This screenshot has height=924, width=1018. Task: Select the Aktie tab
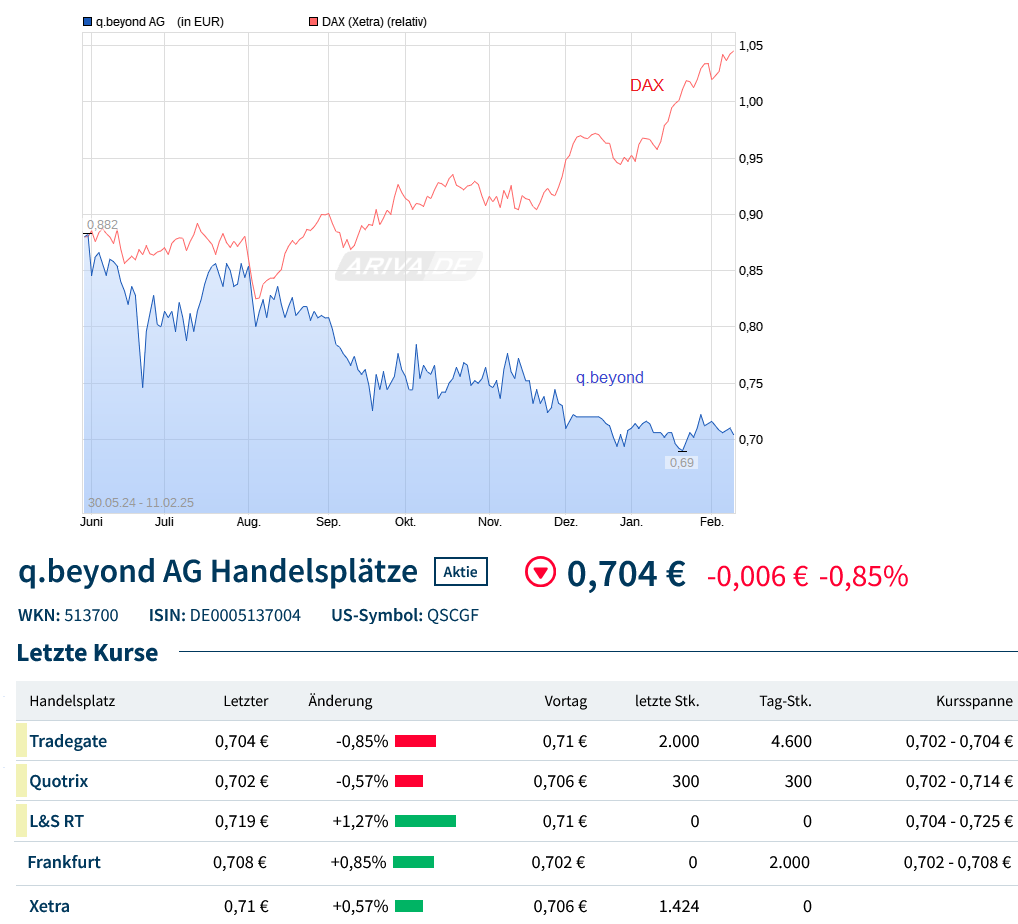pos(460,571)
